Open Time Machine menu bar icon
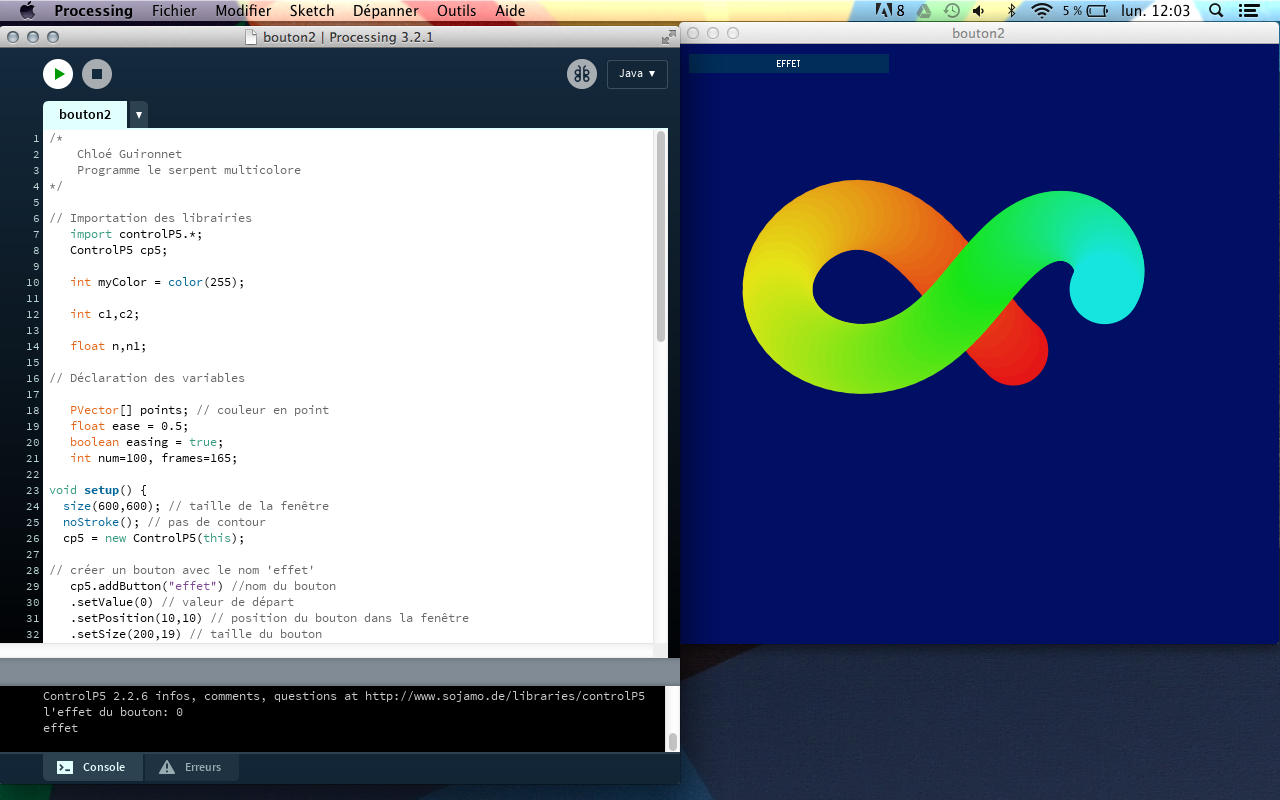Viewport: 1280px width, 800px height. [952, 11]
